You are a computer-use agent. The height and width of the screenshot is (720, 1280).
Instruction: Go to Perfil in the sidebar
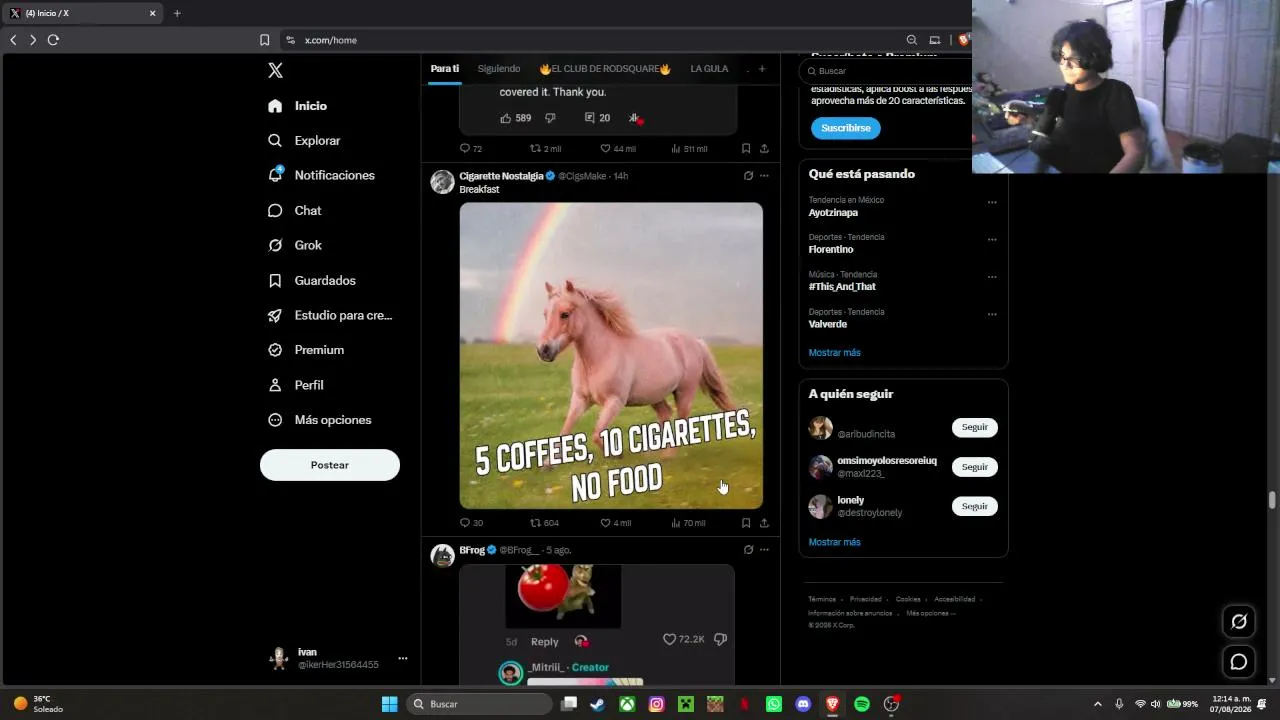(x=295, y=385)
